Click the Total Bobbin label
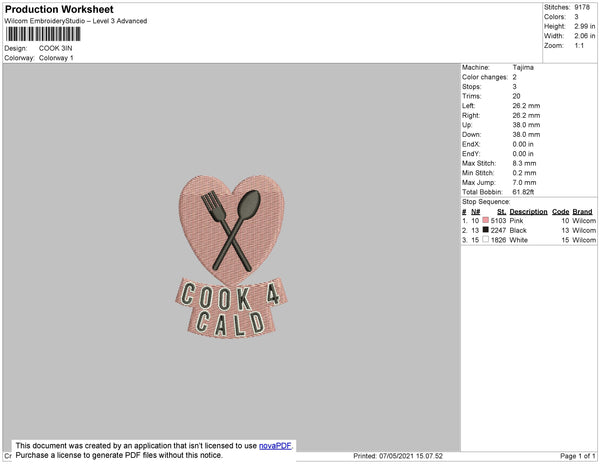This screenshot has width=600, height=464. point(482,192)
